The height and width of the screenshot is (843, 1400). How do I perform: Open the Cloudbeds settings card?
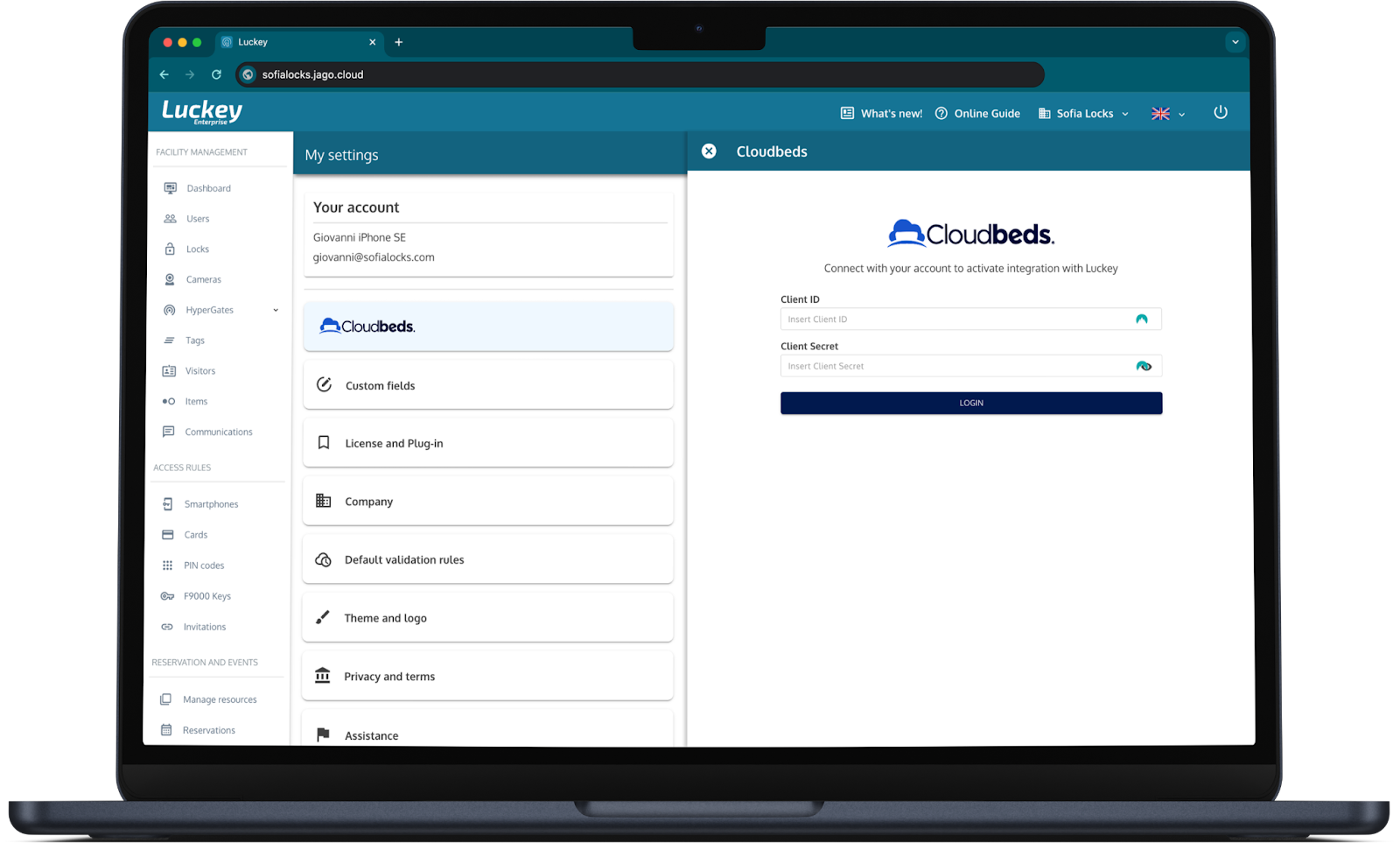coord(488,327)
